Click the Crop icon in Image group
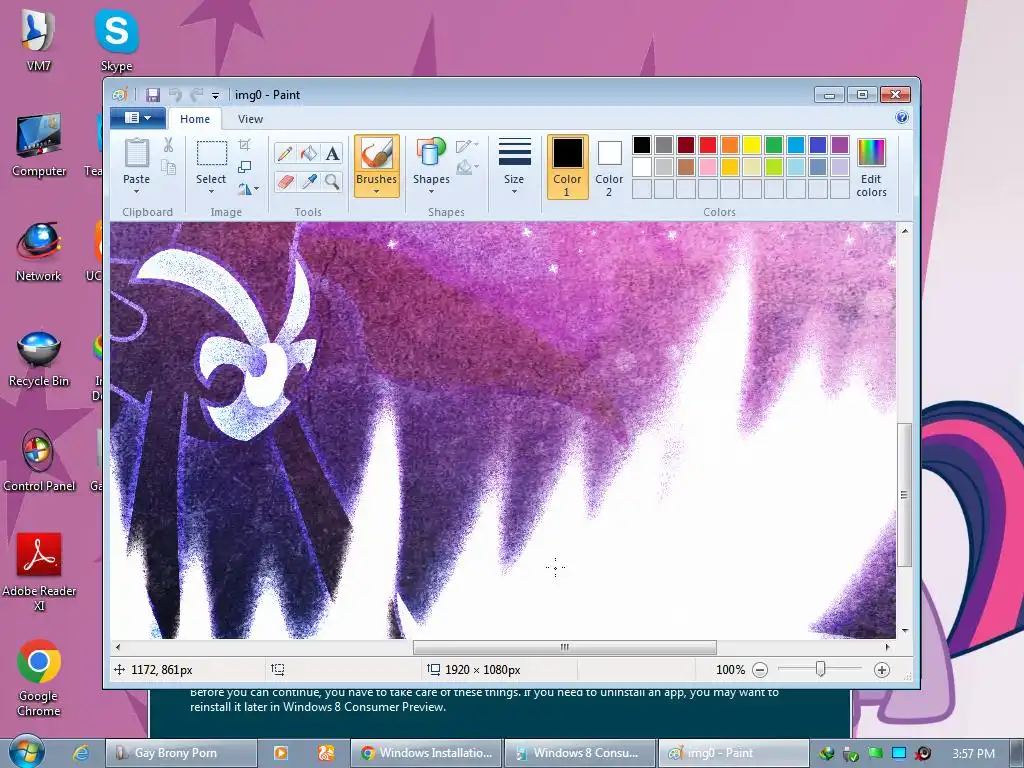The width and height of the screenshot is (1024, 768). tap(244, 145)
